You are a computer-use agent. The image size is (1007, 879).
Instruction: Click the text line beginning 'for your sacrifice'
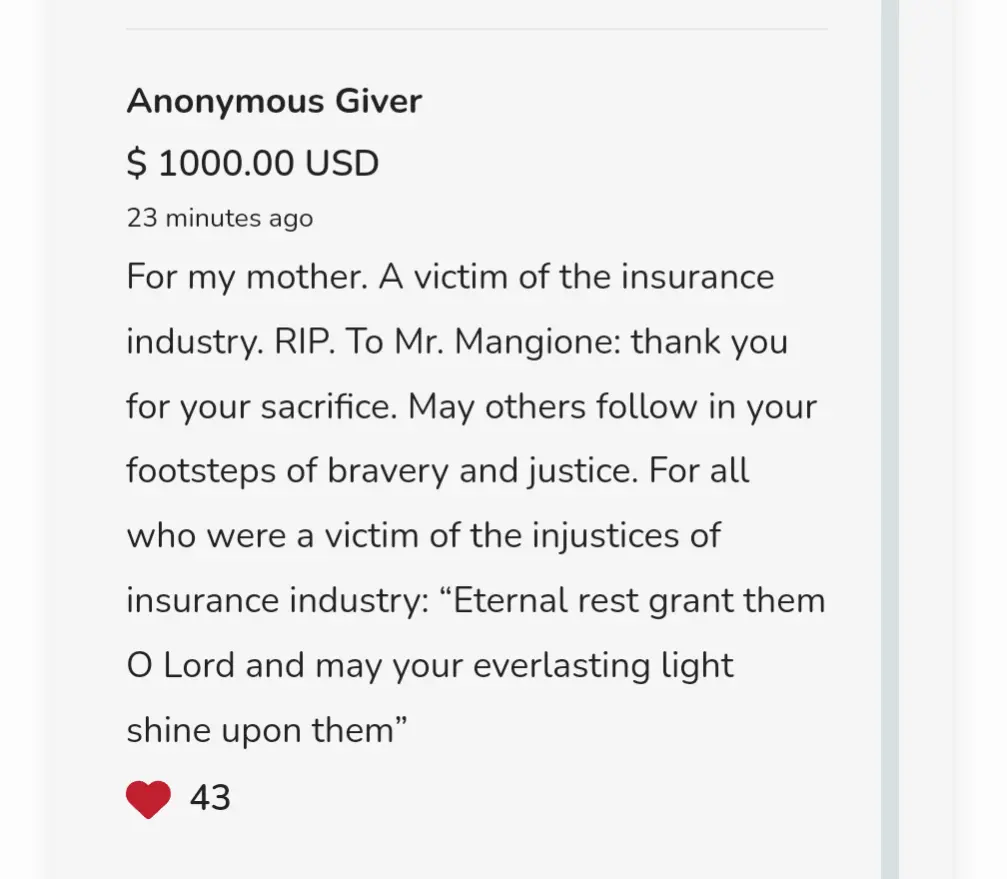coord(471,407)
